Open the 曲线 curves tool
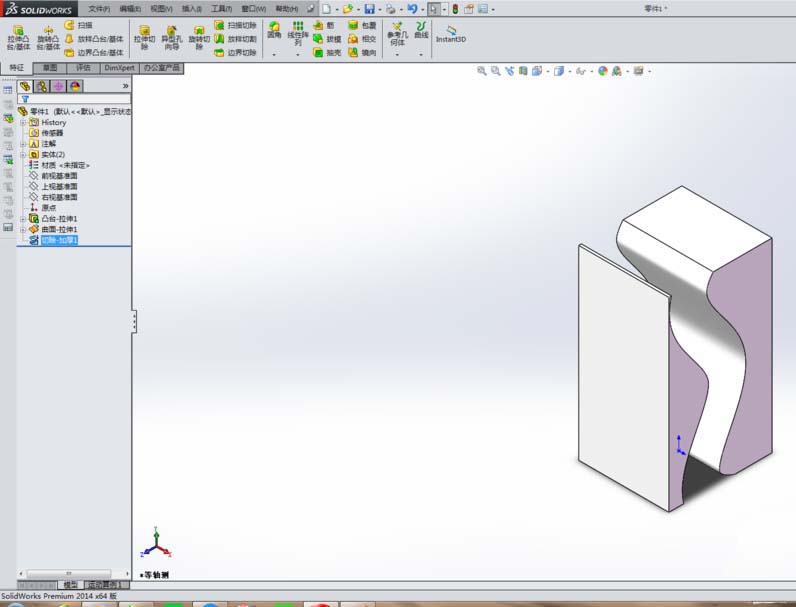 421,30
